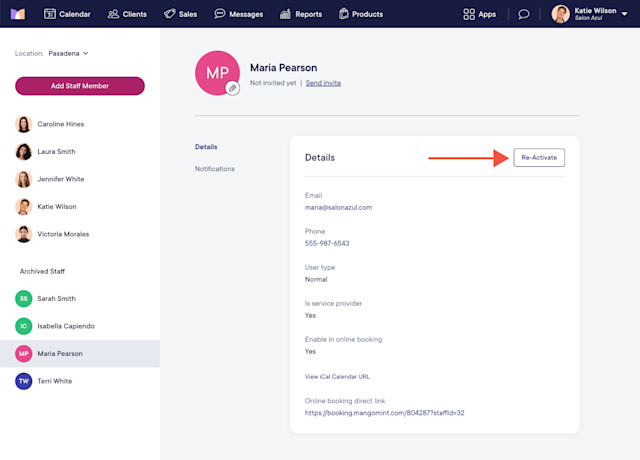Image resolution: width=640 pixels, height=460 pixels.
Task: Click the MP avatar in archived staff list
Action: (24, 353)
